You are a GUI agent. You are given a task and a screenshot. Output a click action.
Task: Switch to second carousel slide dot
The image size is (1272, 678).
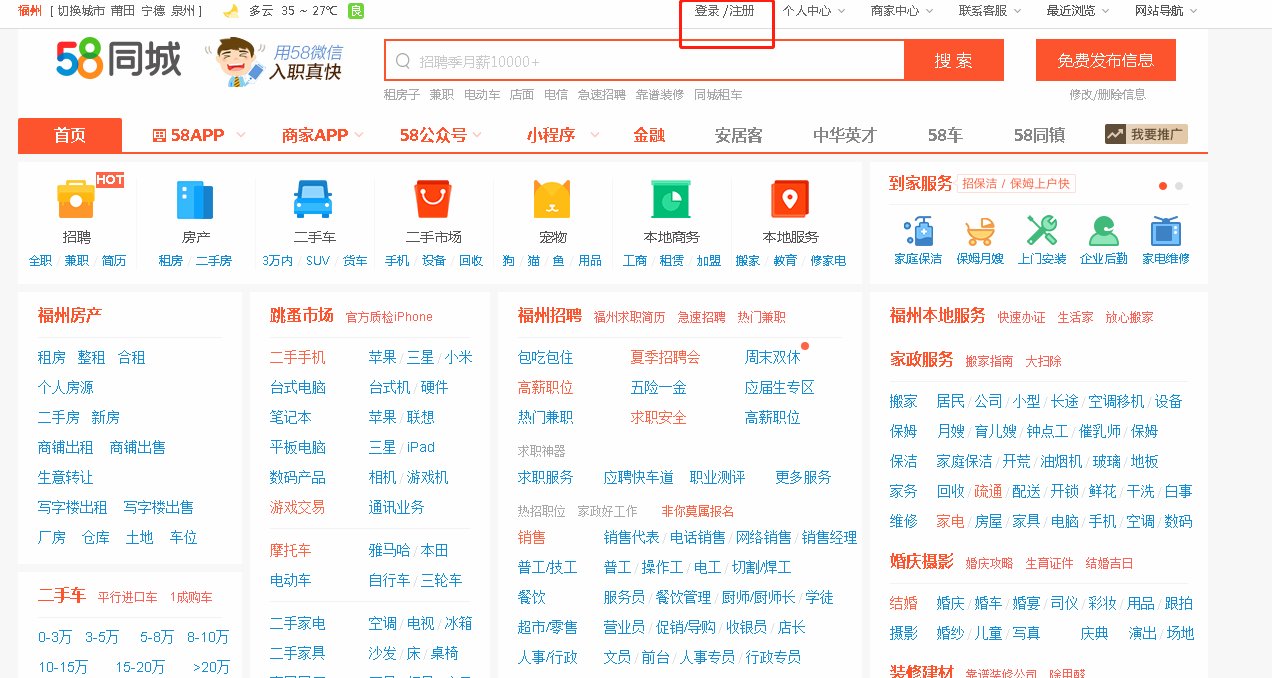tap(1179, 186)
